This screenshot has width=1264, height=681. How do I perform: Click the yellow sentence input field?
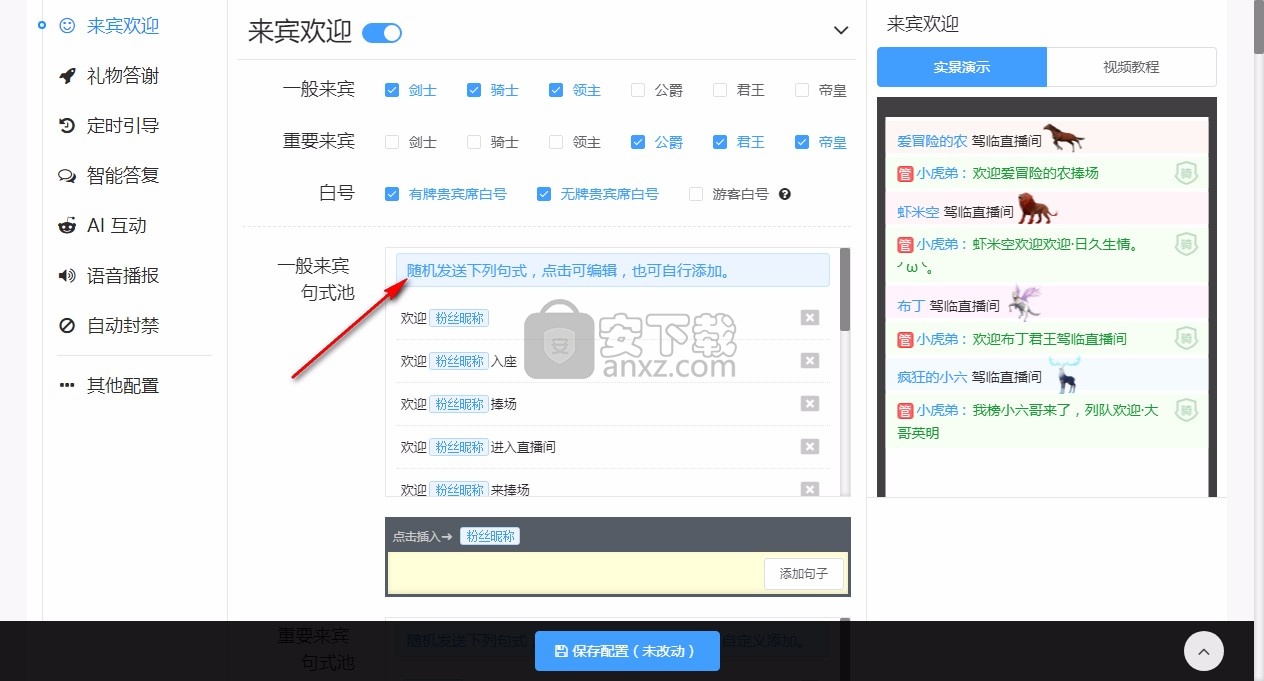pyautogui.click(x=576, y=574)
